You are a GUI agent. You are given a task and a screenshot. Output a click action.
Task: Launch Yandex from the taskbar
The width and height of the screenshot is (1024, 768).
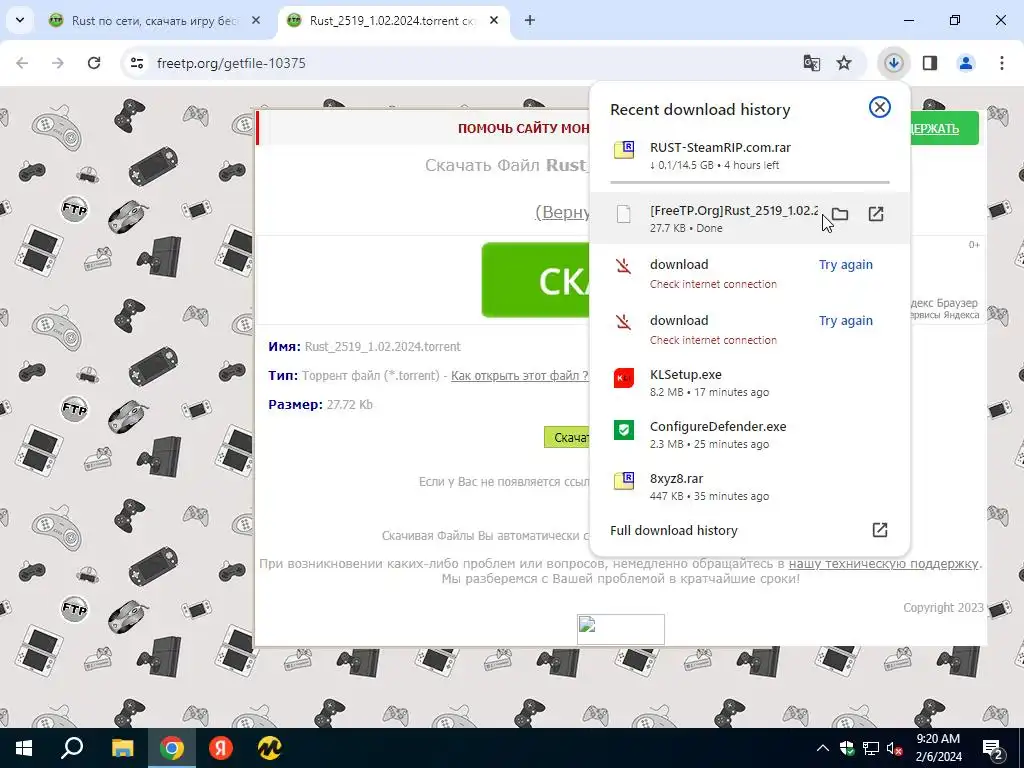coord(221,748)
